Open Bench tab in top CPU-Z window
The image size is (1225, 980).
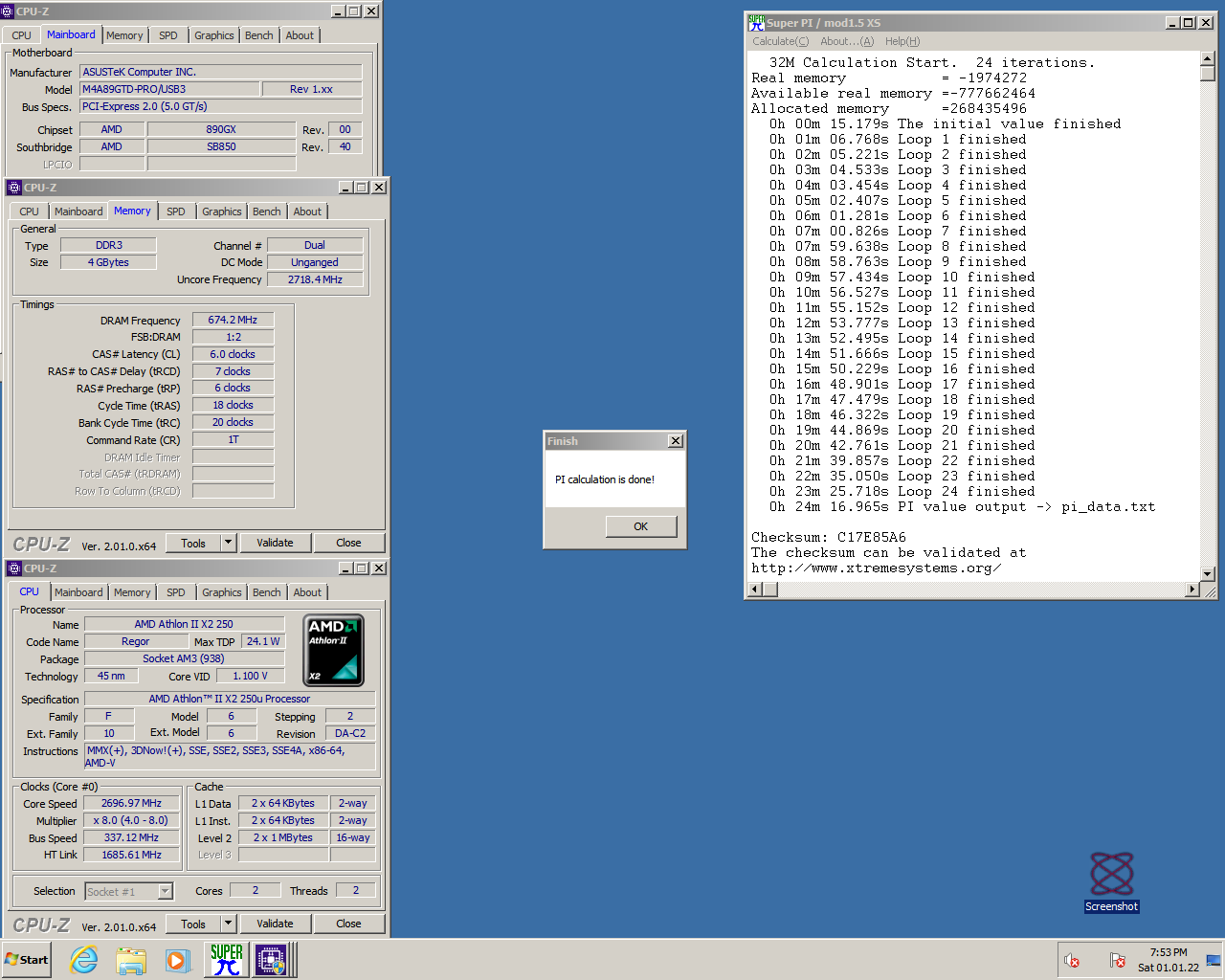coord(258,35)
